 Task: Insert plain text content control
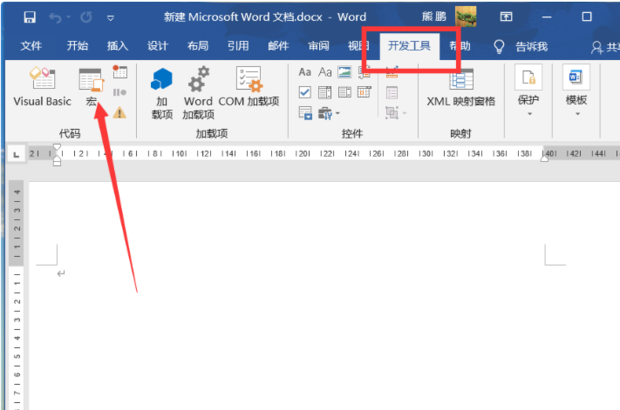click(325, 72)
